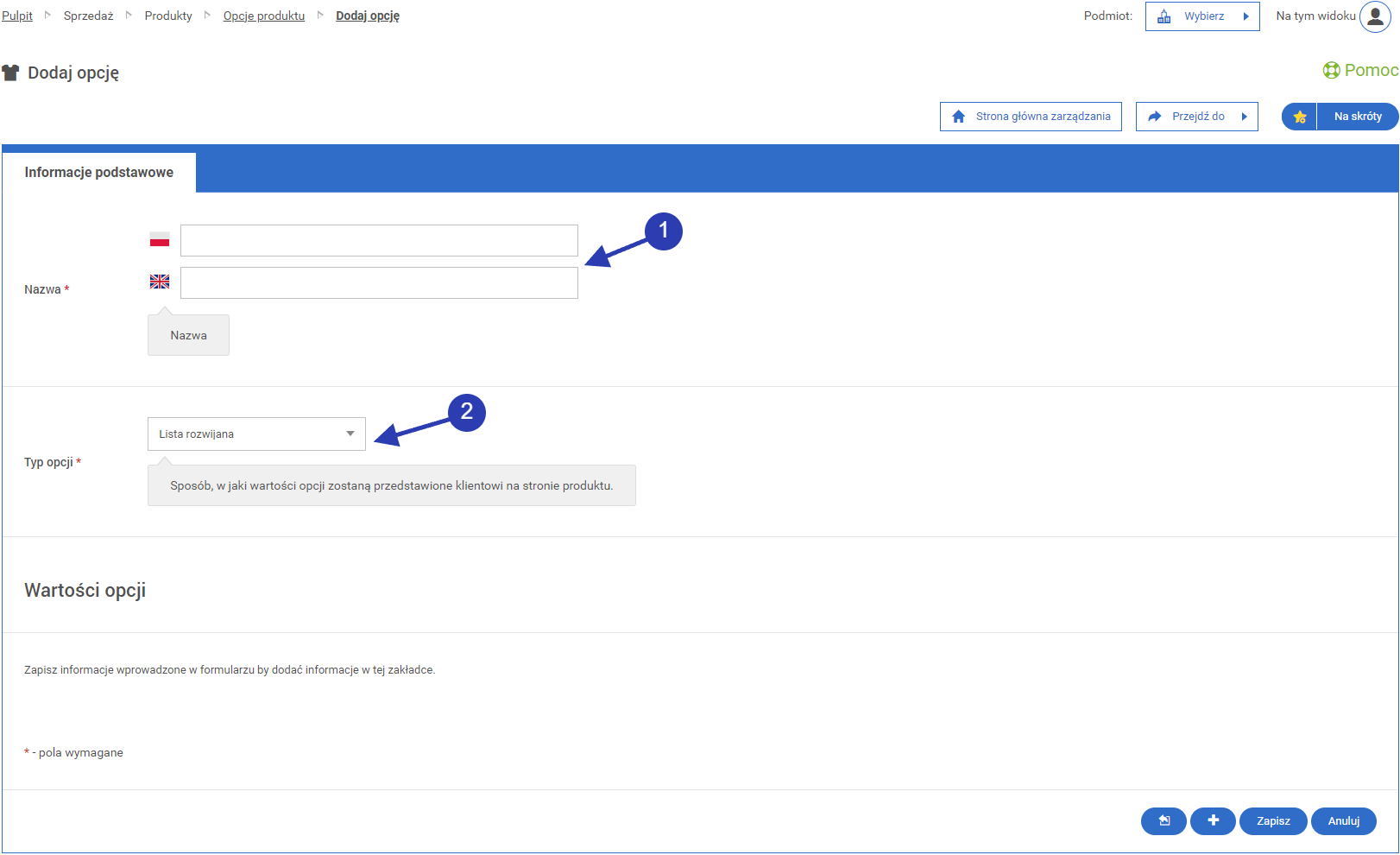This screenshot has width=1400, height=855.
Task: Focus the Polish name input field
Action: click(379, 241)
